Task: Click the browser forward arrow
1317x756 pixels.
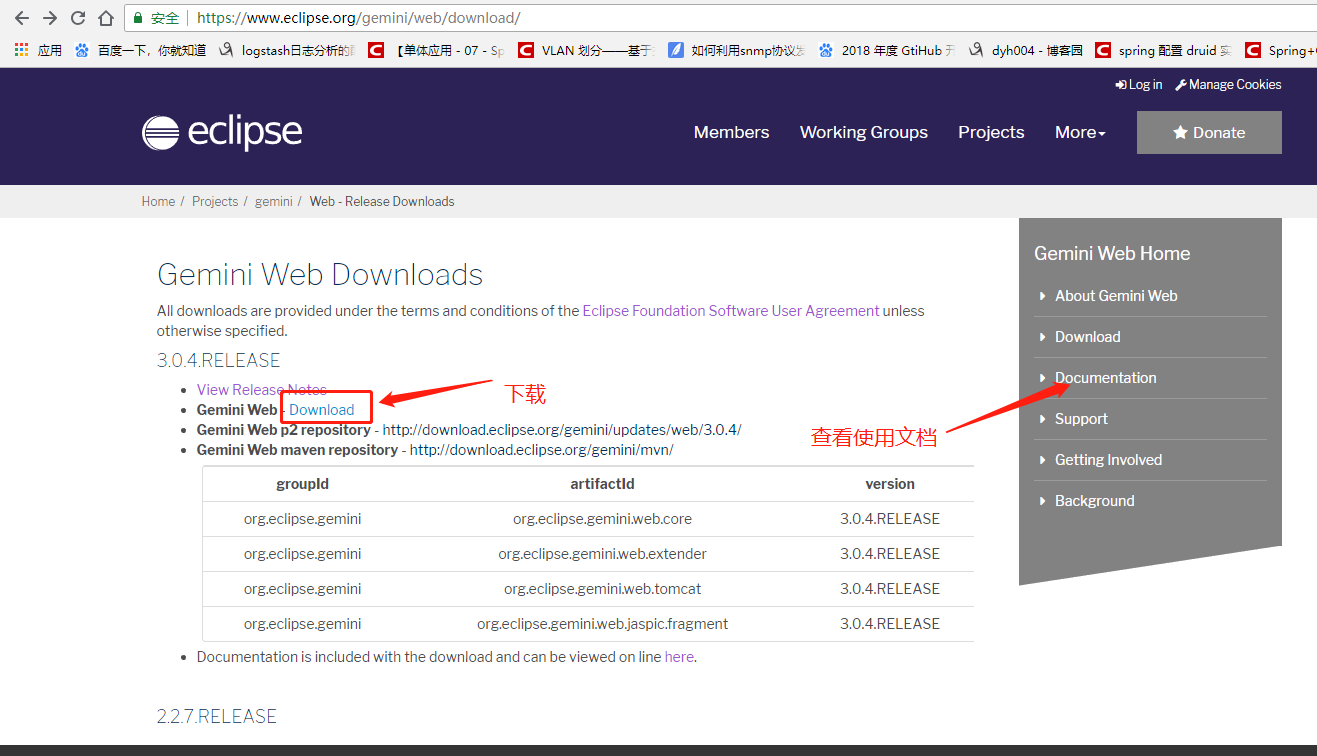Action: click(x=50, y=18)
